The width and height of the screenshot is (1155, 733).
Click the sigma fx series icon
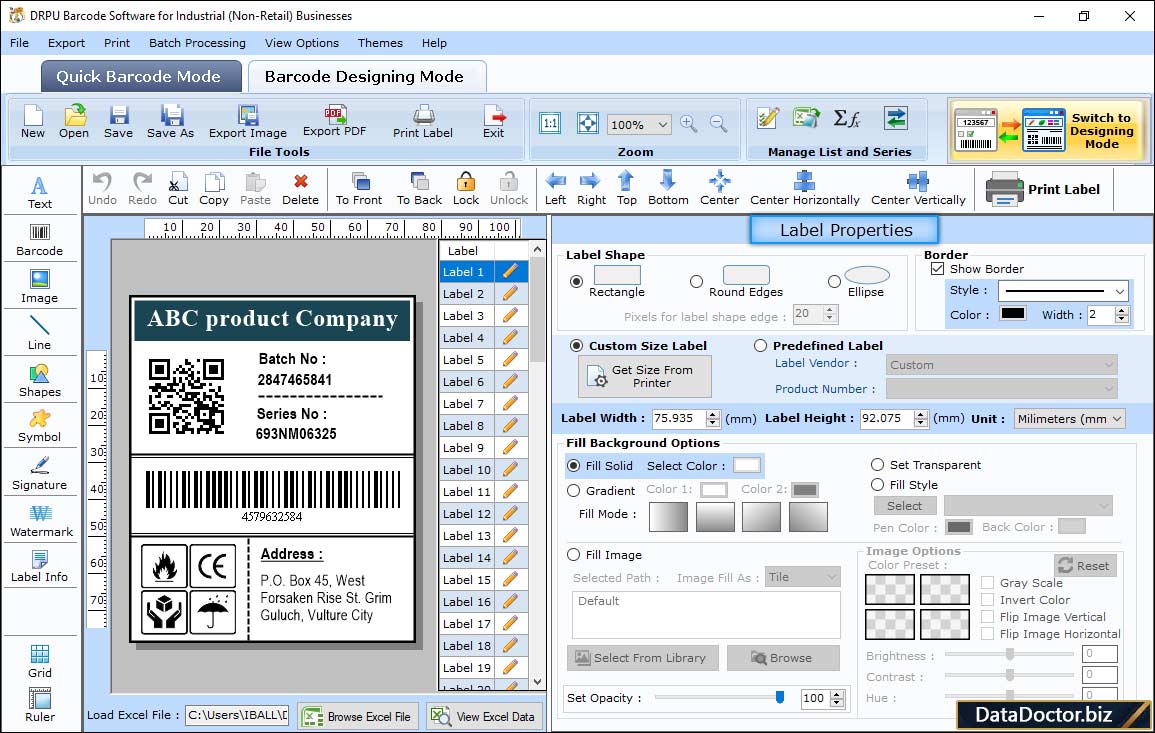846,118
